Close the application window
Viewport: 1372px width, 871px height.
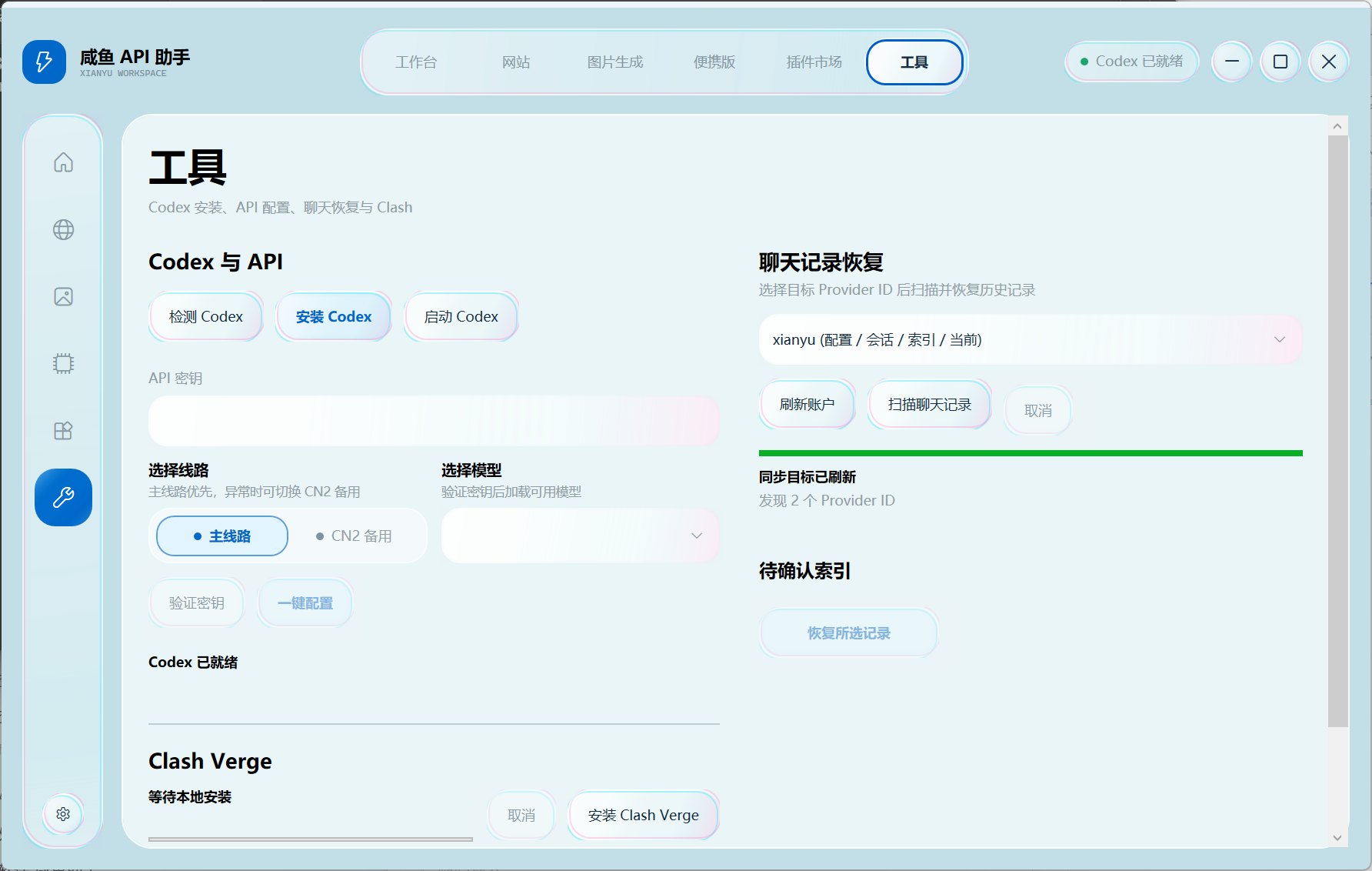coord(1329,62)
